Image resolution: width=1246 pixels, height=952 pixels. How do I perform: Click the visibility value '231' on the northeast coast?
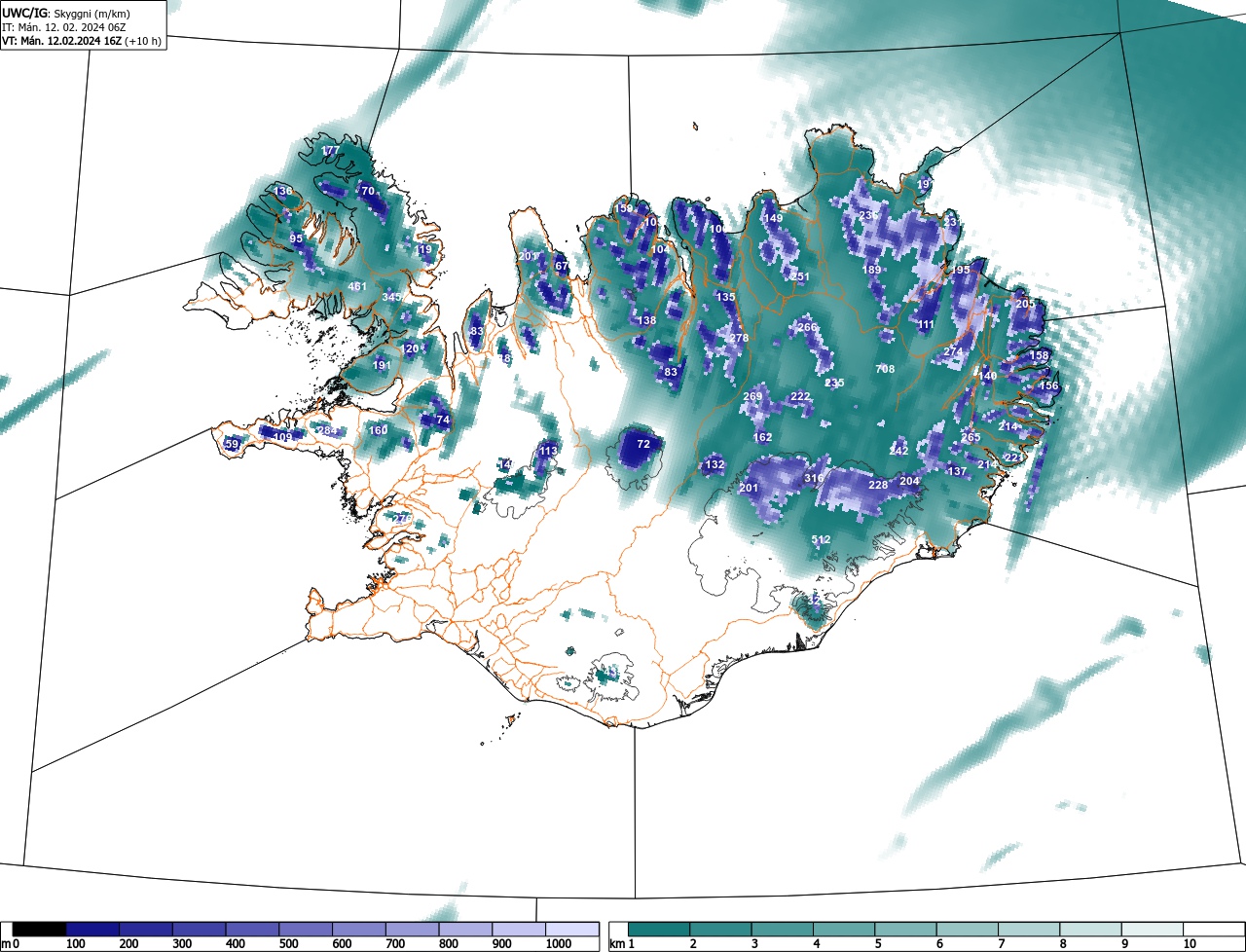pyautogui.click(x=953, y=223)
